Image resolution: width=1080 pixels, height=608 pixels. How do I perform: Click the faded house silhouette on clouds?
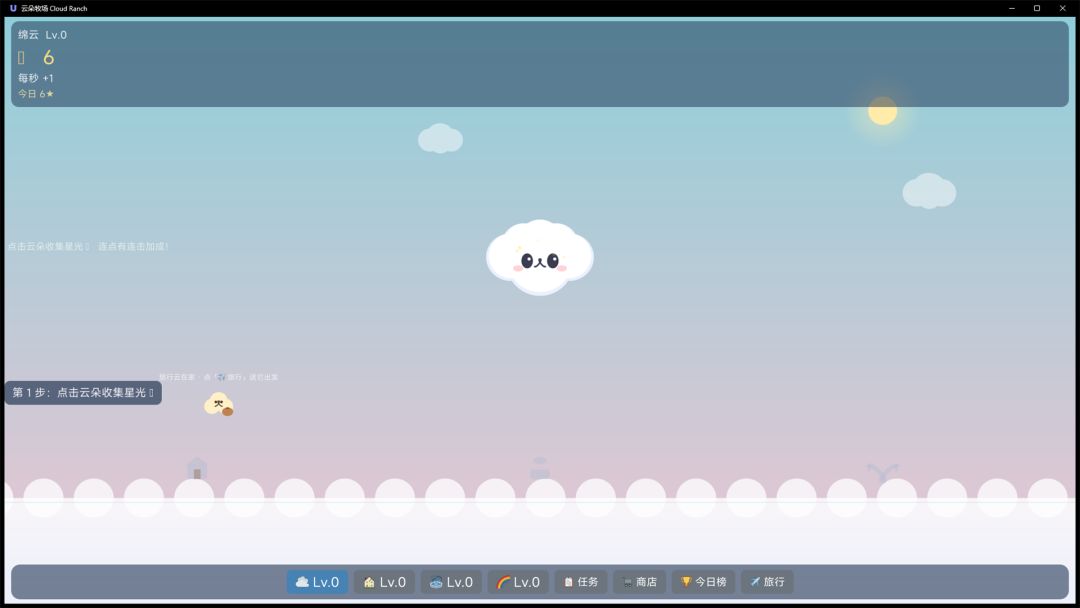[197, 469]
